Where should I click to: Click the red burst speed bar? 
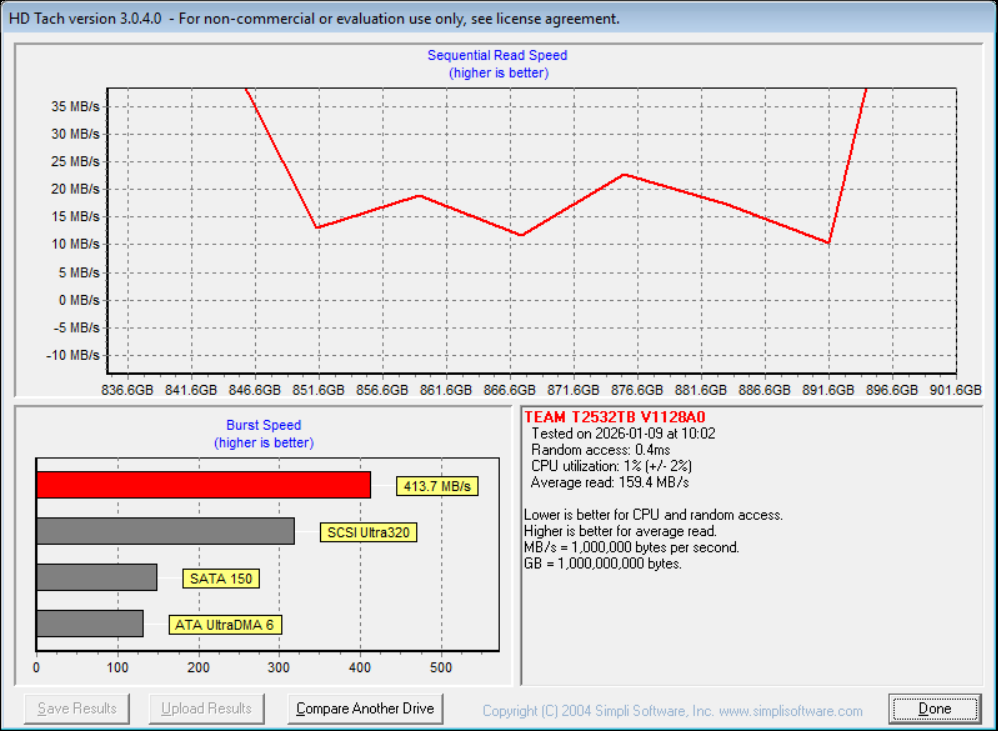pos(203,485)
